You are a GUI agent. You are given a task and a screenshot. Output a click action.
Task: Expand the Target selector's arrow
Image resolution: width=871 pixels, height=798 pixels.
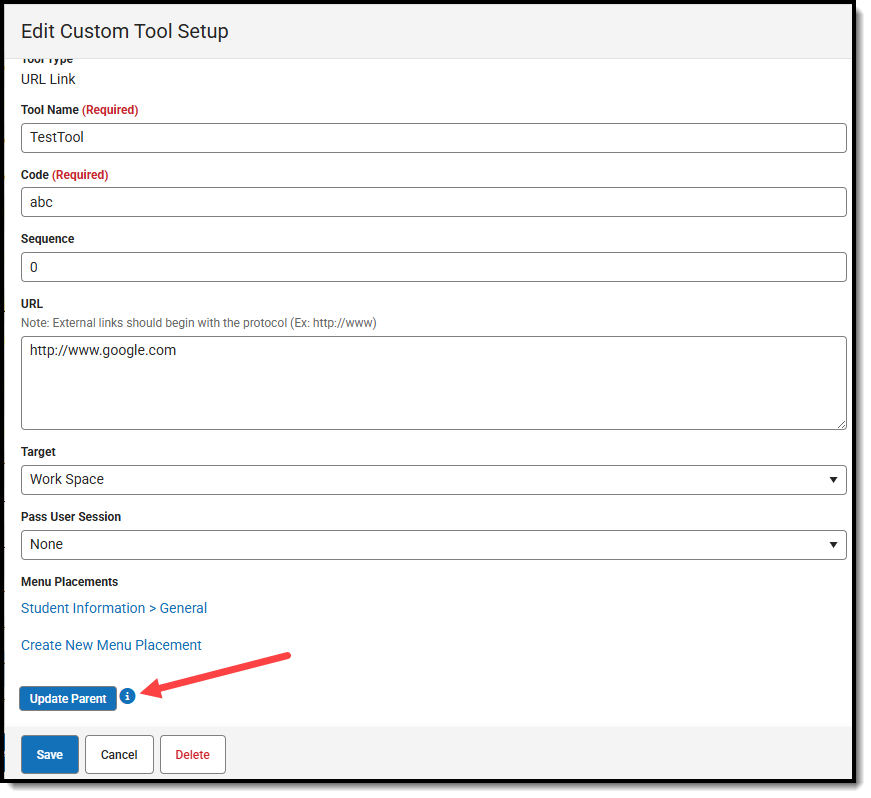833,479
